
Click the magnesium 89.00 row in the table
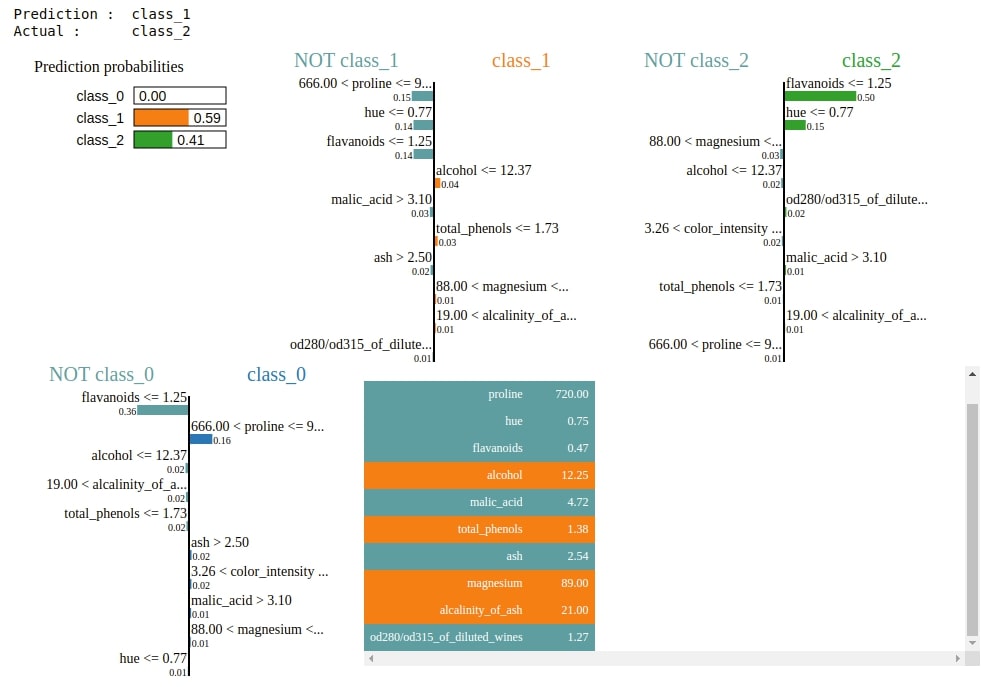(x=478, y=583)
